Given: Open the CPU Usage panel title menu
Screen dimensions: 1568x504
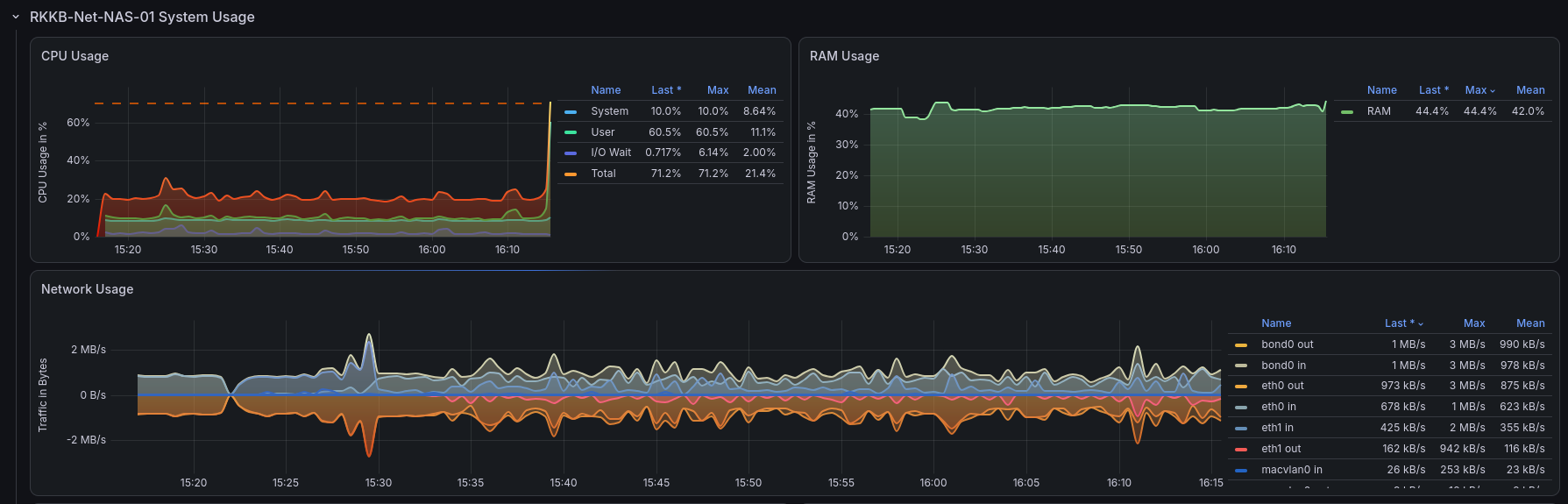Looking at the screenshot, I should (x=75, y=56).
